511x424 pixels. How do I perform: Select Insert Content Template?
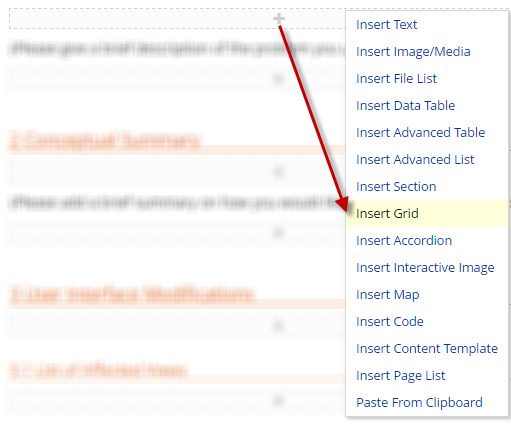427,349
